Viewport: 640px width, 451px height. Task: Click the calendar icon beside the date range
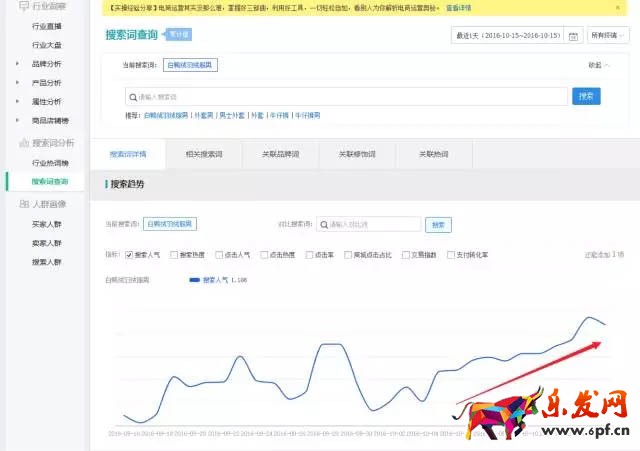point(573,36)
